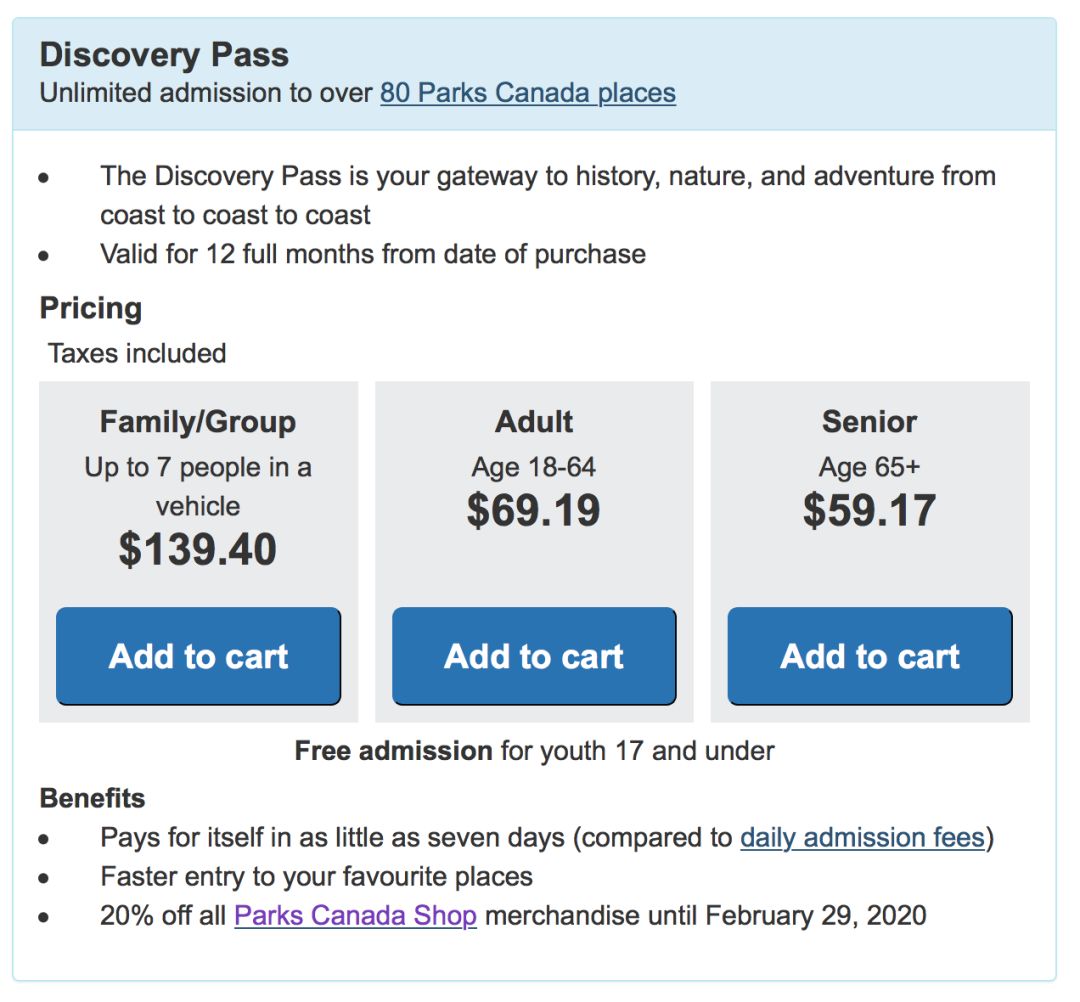The height and width of the screenshot is (1002, 1080).
Task: Click the Age 18-64 label
Action: 534,467
